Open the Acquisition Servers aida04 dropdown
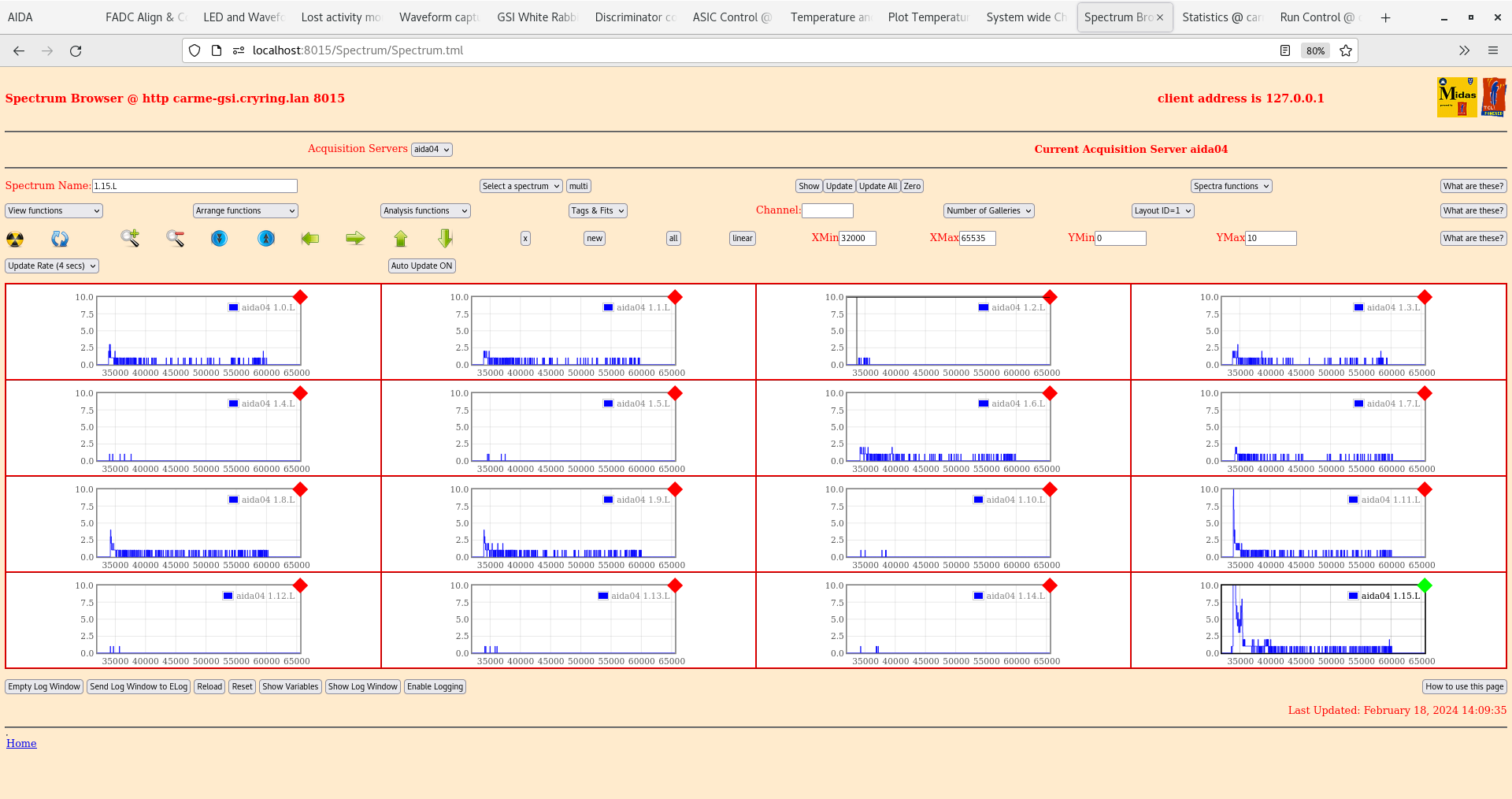Screen dimensions: 1512x799 (432, 150)
